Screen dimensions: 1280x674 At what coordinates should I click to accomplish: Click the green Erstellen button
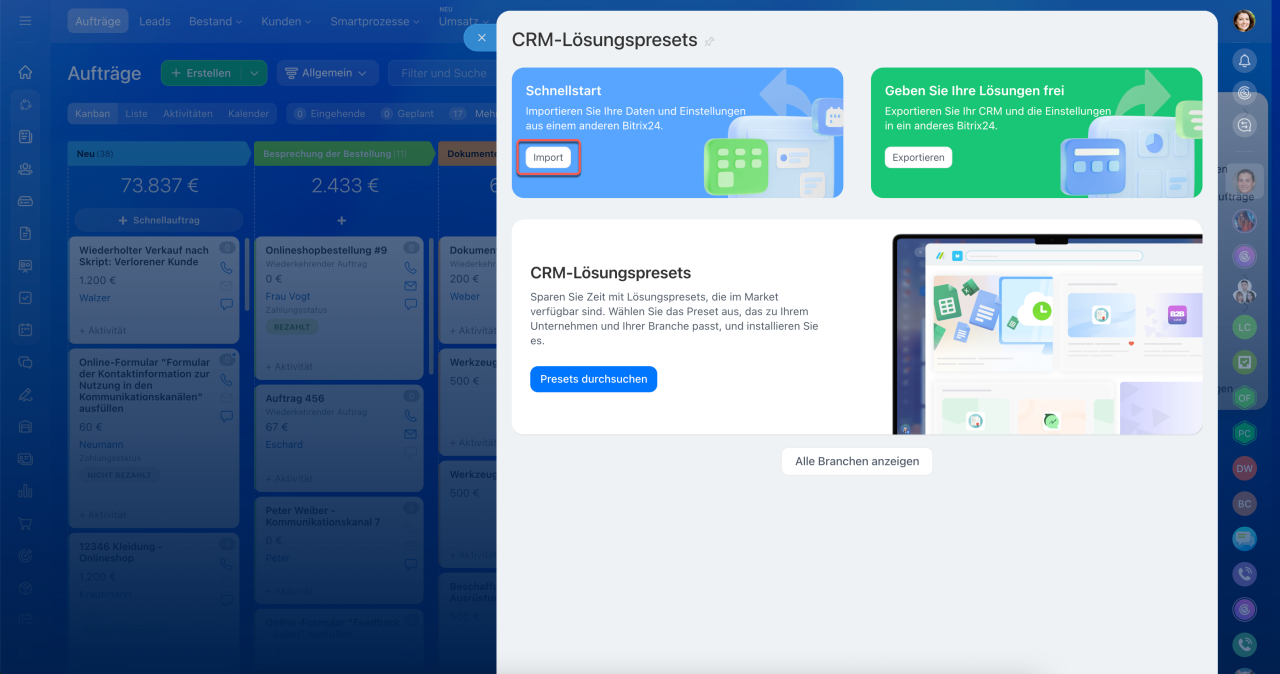click(x=201, y=73)
